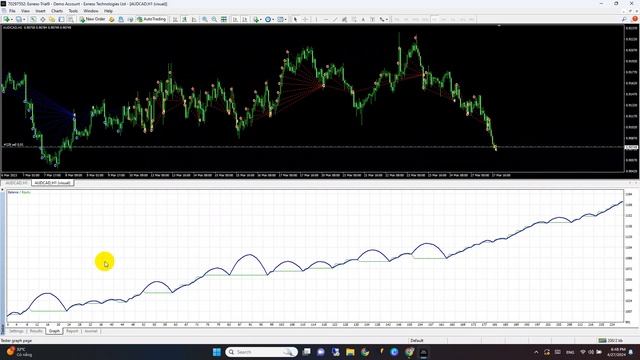Open the tester Report tab
This screenshot has height=360, width=640.
point(72,331)
